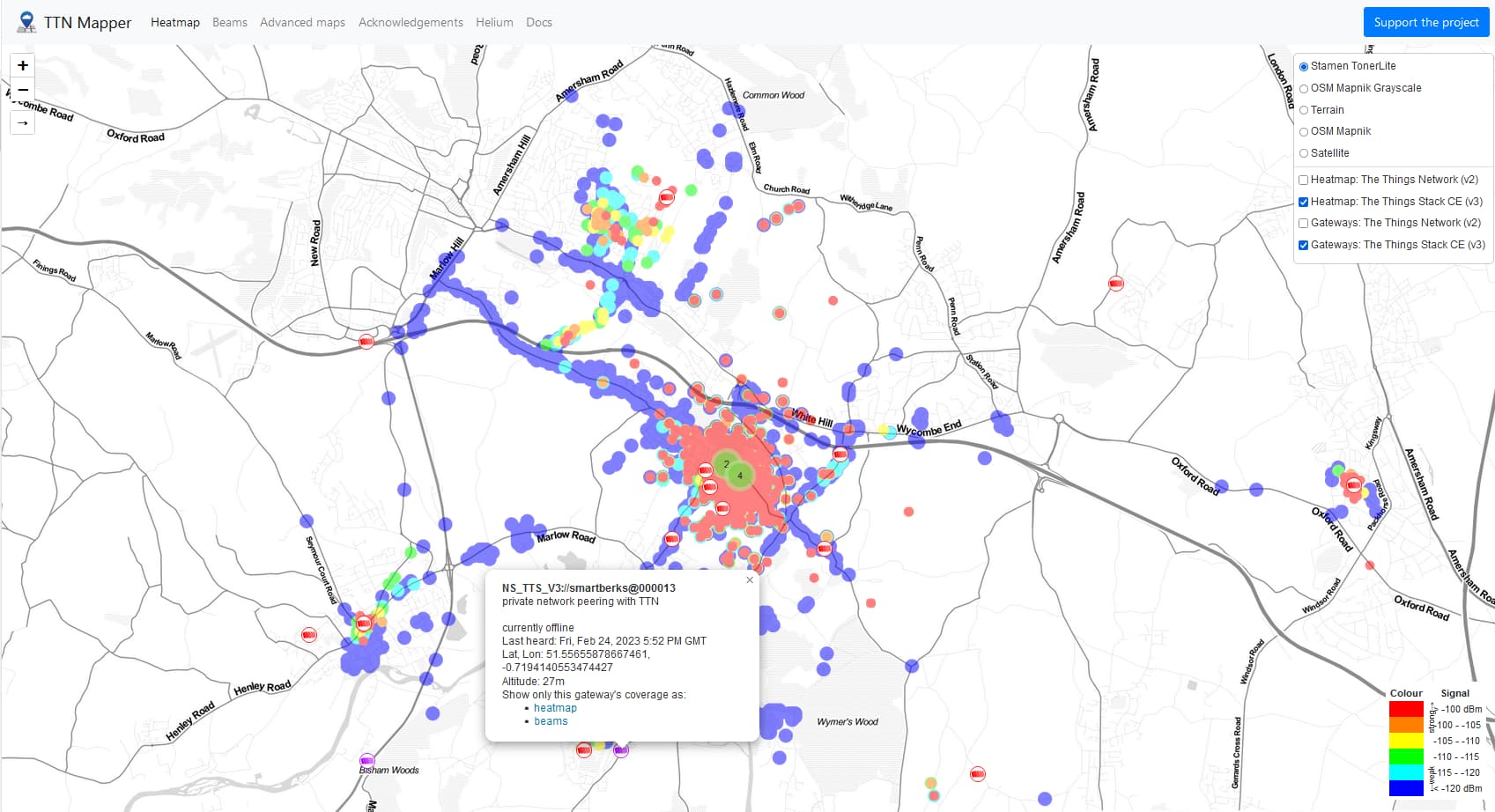Click the blue -120 dBm legend swatch
The height and width of the screenshot is (812, 1495).
coord(1406,788)
